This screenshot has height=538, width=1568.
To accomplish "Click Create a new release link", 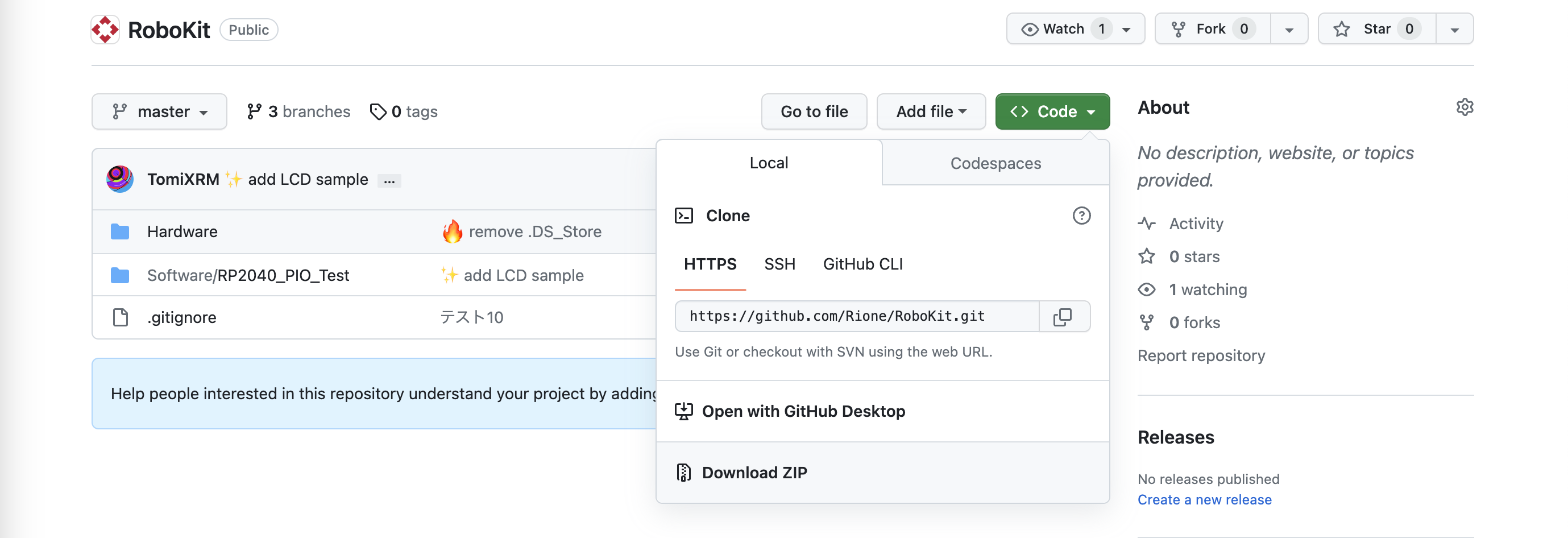I will [1204, 500].
